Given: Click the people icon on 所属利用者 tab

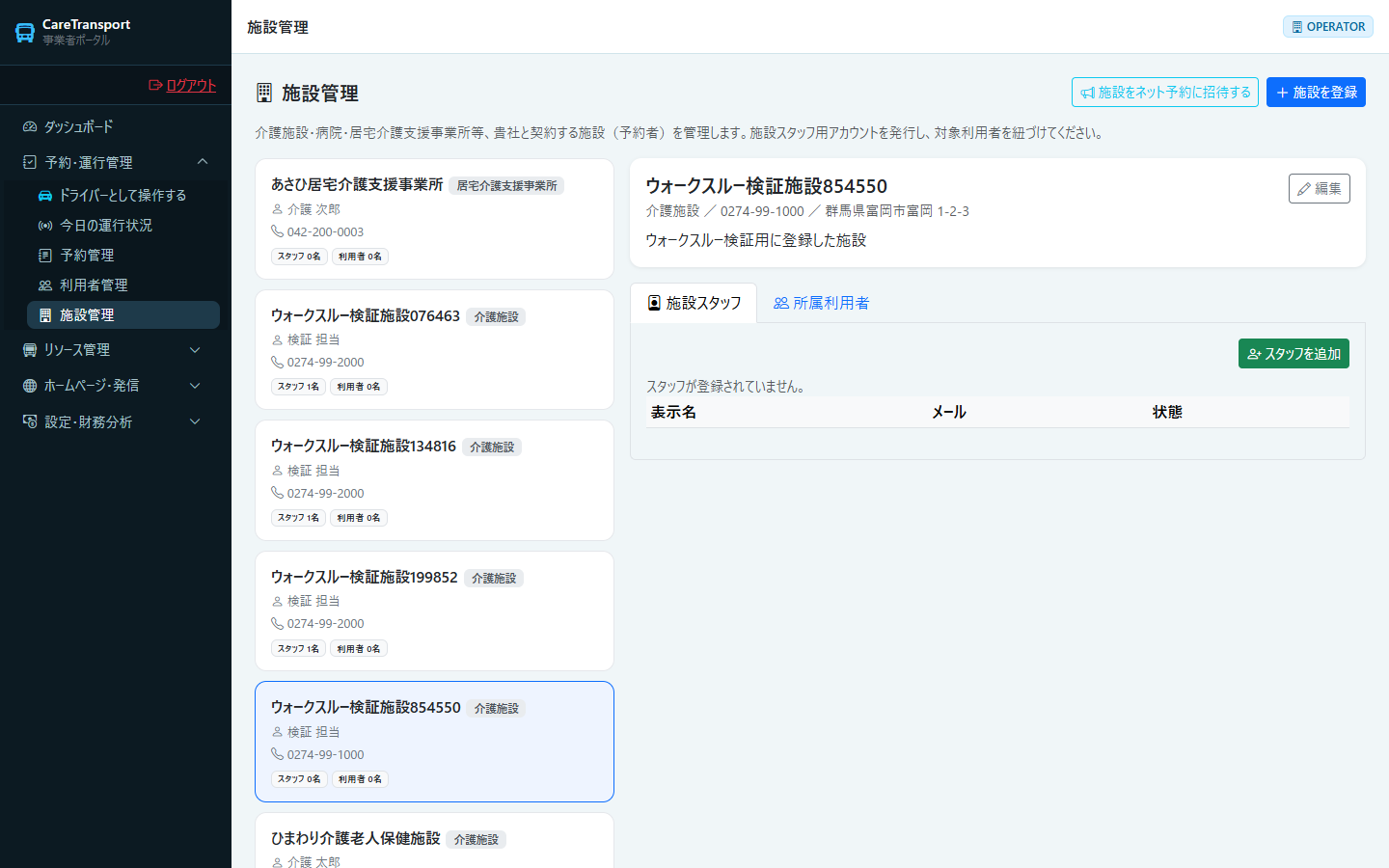Looking at the screenshot, I should [x=781, y=303].
